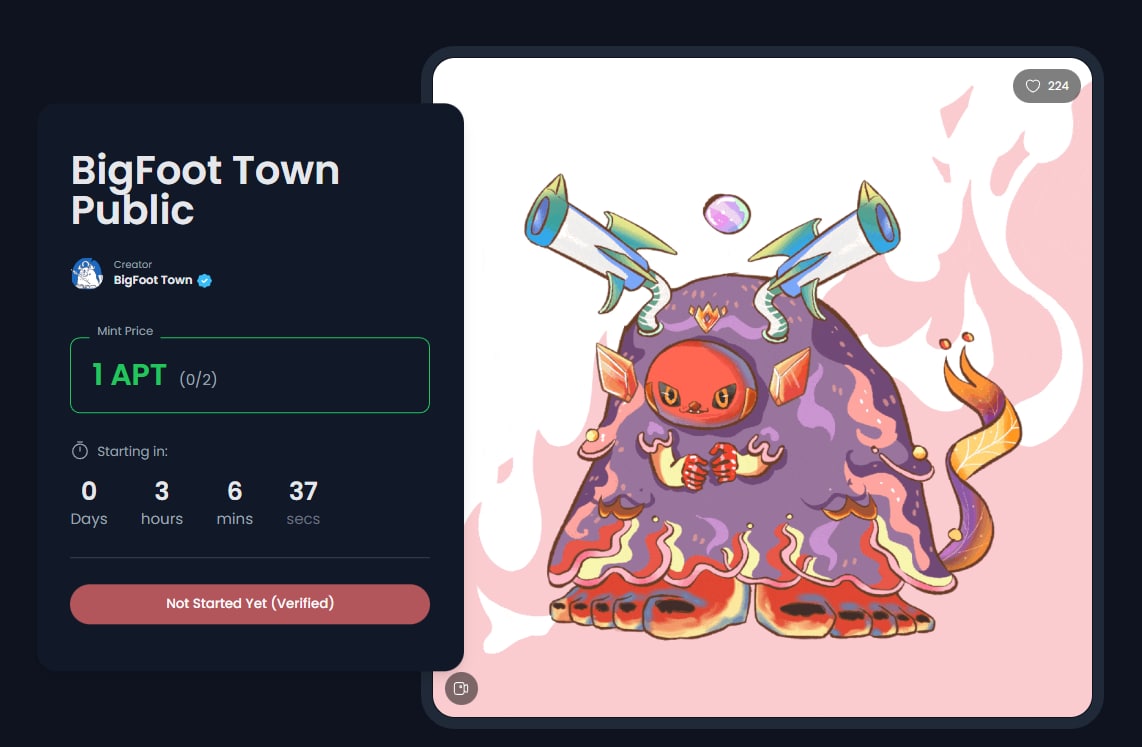This screenshot has width=1142, height=747.
Task: Click the stopwatch icon beside Starting in
Action: click(x=79, y=451)
